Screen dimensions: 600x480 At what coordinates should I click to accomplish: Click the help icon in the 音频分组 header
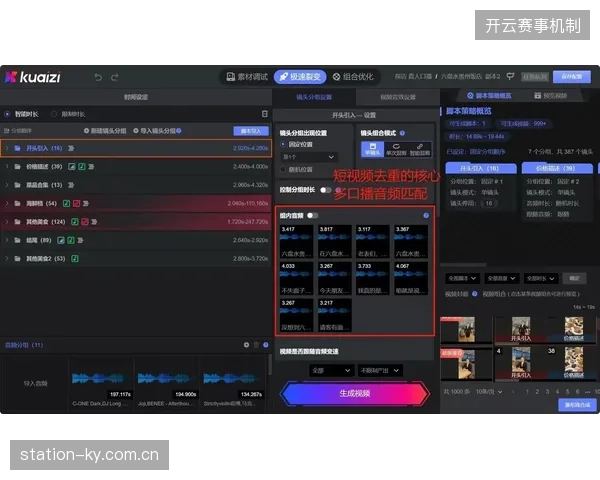tap(266, 345)
